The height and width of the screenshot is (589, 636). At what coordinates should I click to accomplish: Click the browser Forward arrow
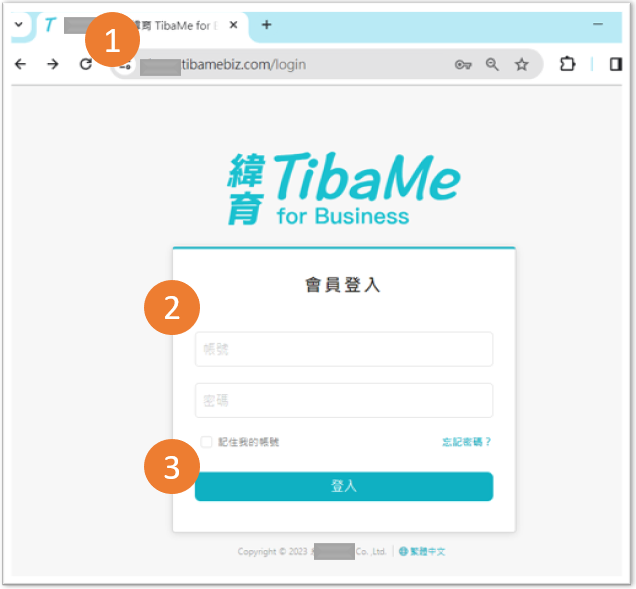(x=53, y=65)
